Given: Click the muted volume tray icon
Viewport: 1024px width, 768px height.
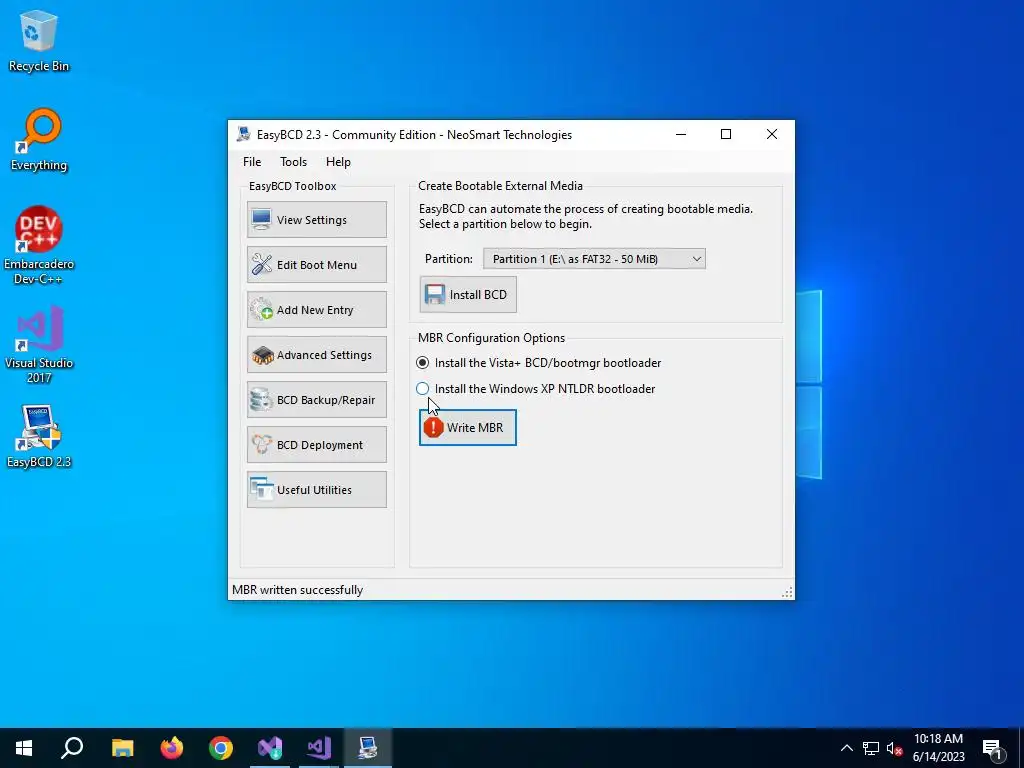Looking at the screenshot, I should pos(894,748).
